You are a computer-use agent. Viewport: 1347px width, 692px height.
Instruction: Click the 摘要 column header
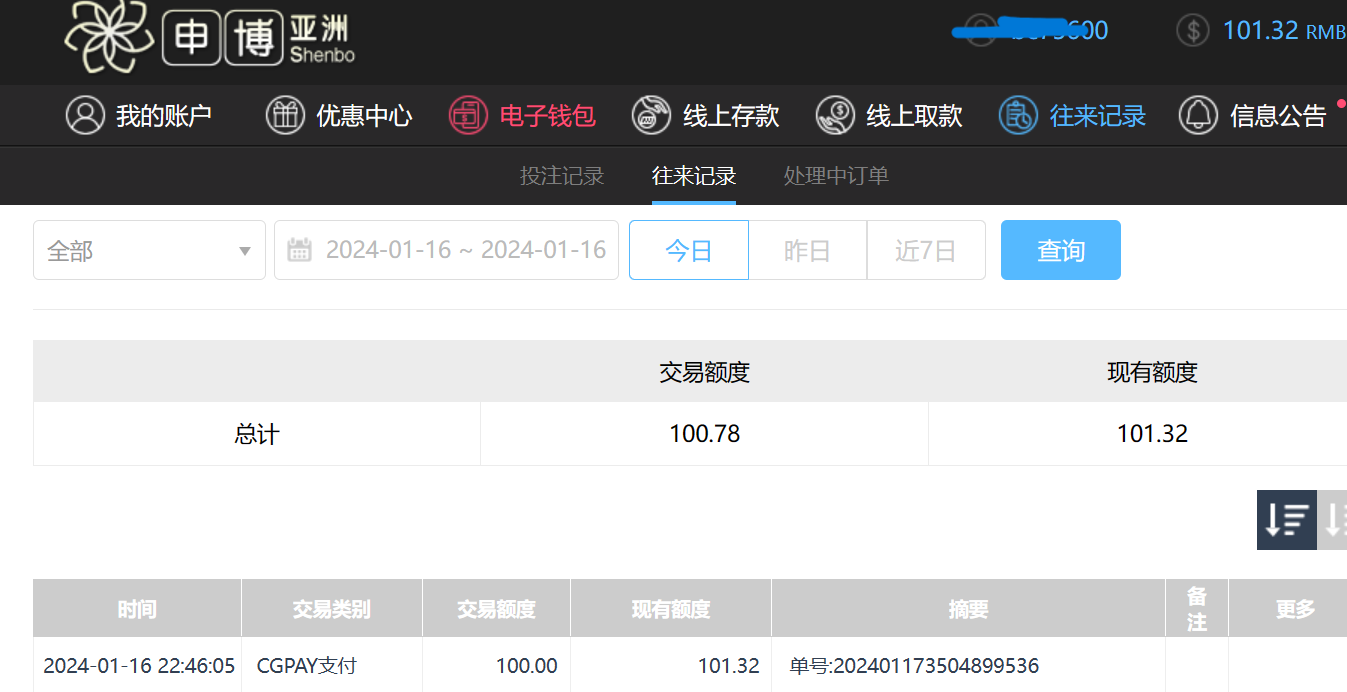click(x=968, y=609)
